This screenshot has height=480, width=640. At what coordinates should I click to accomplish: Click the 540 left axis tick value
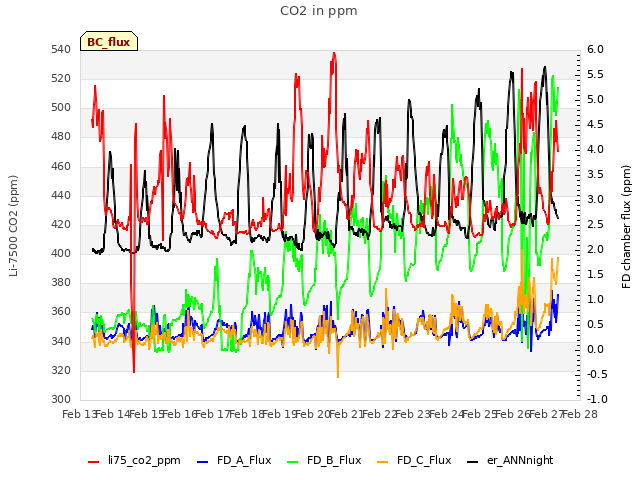pos(61,49)
